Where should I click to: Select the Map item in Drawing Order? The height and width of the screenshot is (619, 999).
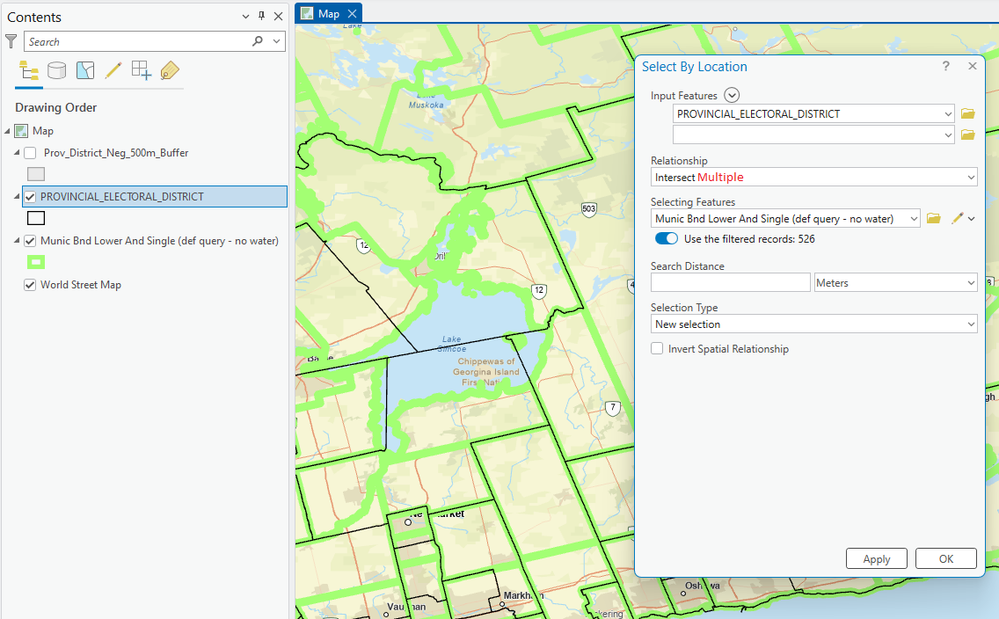pyautogui.click(x=43, y=131)
